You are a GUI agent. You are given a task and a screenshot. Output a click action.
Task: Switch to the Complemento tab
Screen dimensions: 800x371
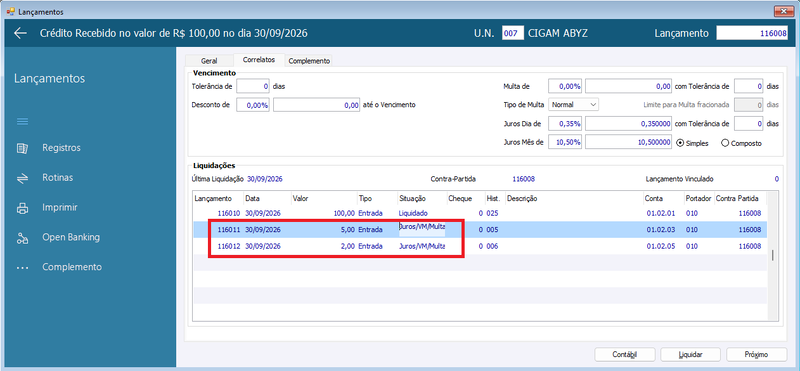[309, 60]
